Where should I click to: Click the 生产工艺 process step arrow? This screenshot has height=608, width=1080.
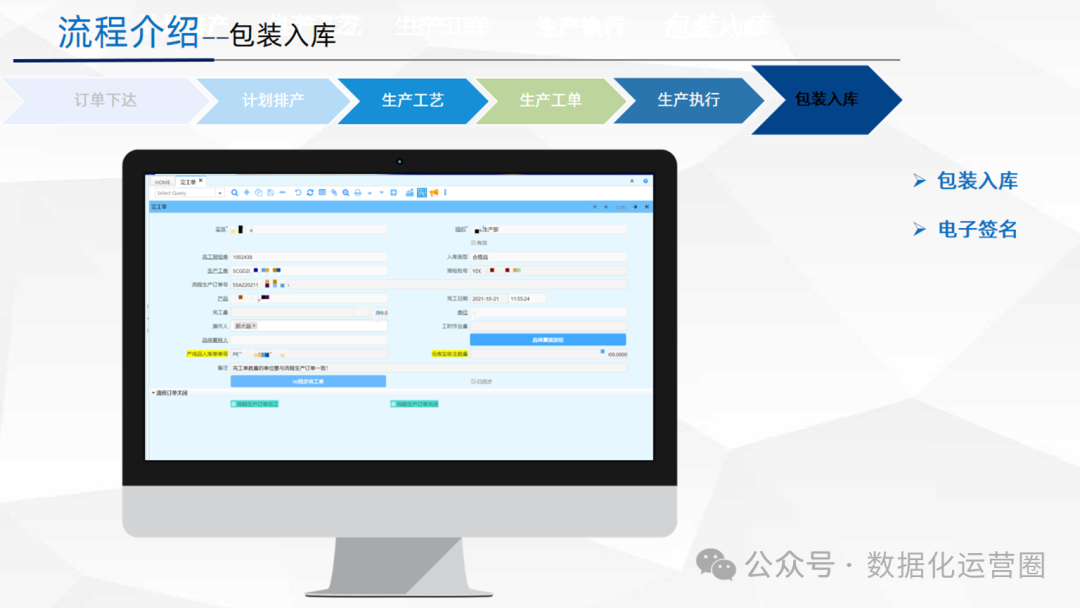click(x=413, y=101)
